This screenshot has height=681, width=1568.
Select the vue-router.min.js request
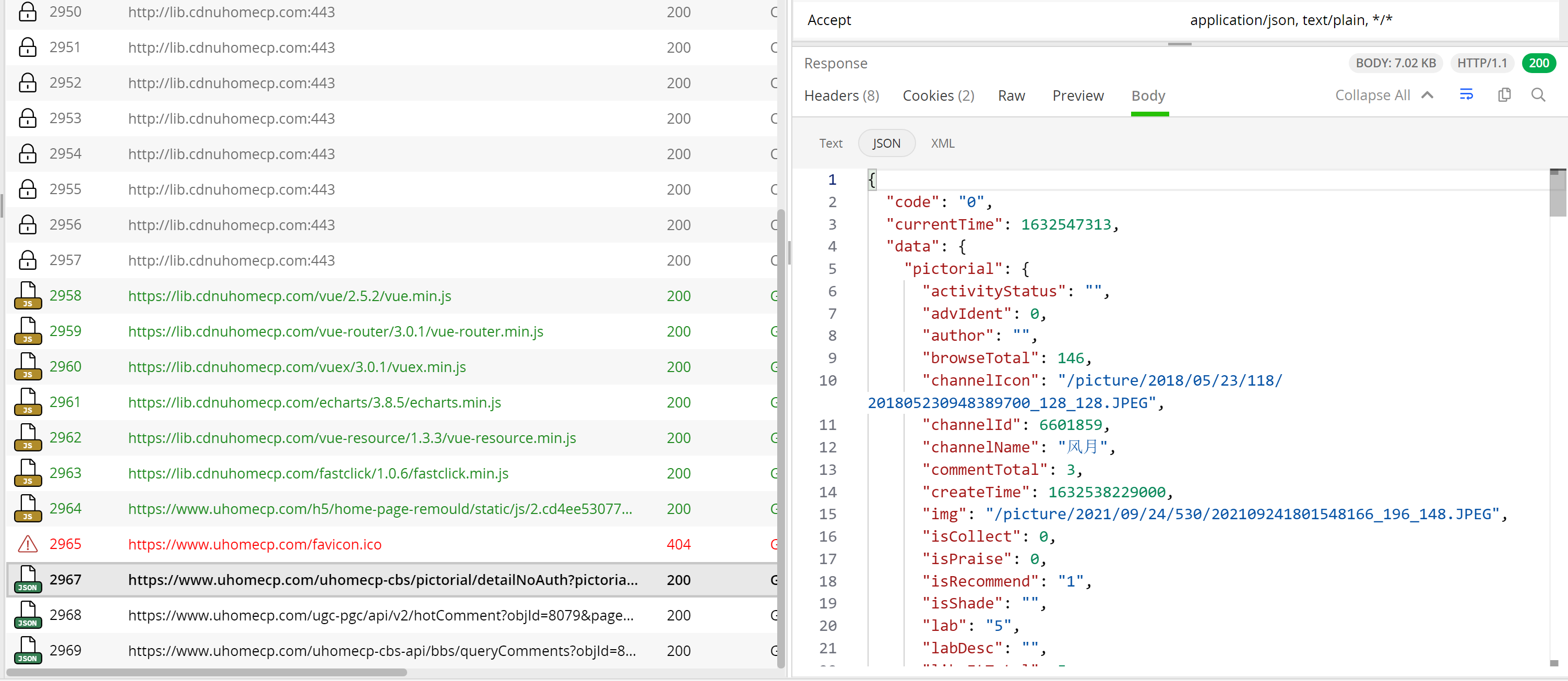pos(391,331)
